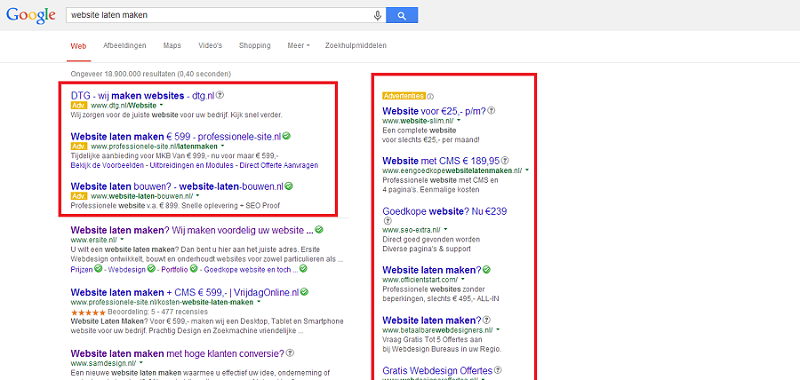Click green check of the officientstart.com ad title
The image size is (800, 380).
coord(487,269)
